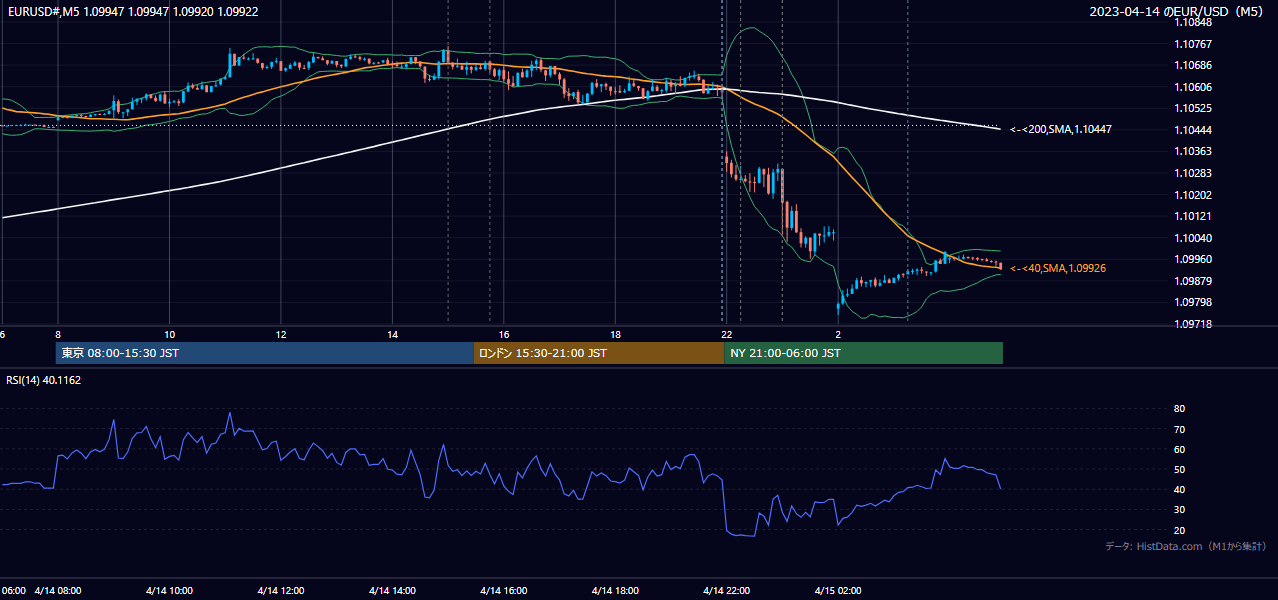Screen dimensions: 1278x600
Task: Click the 4/14 18:00 bottom time label
Action: coord(616,590)
